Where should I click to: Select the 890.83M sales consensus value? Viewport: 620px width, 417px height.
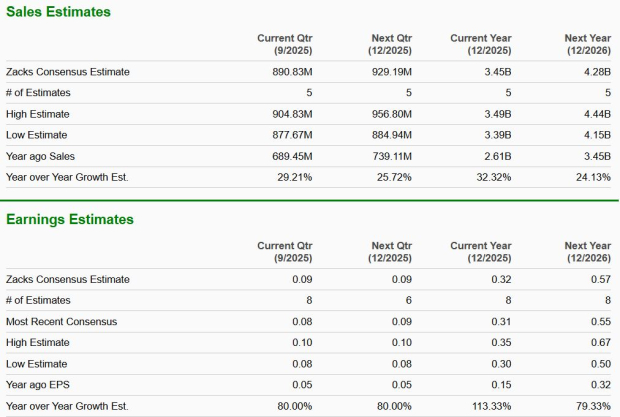(x=290, y=72)
